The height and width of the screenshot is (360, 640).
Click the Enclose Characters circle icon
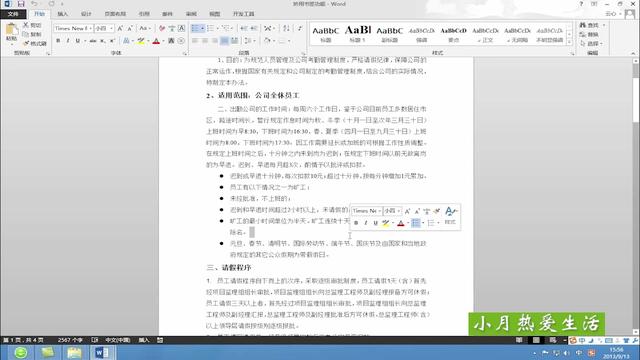181,41
